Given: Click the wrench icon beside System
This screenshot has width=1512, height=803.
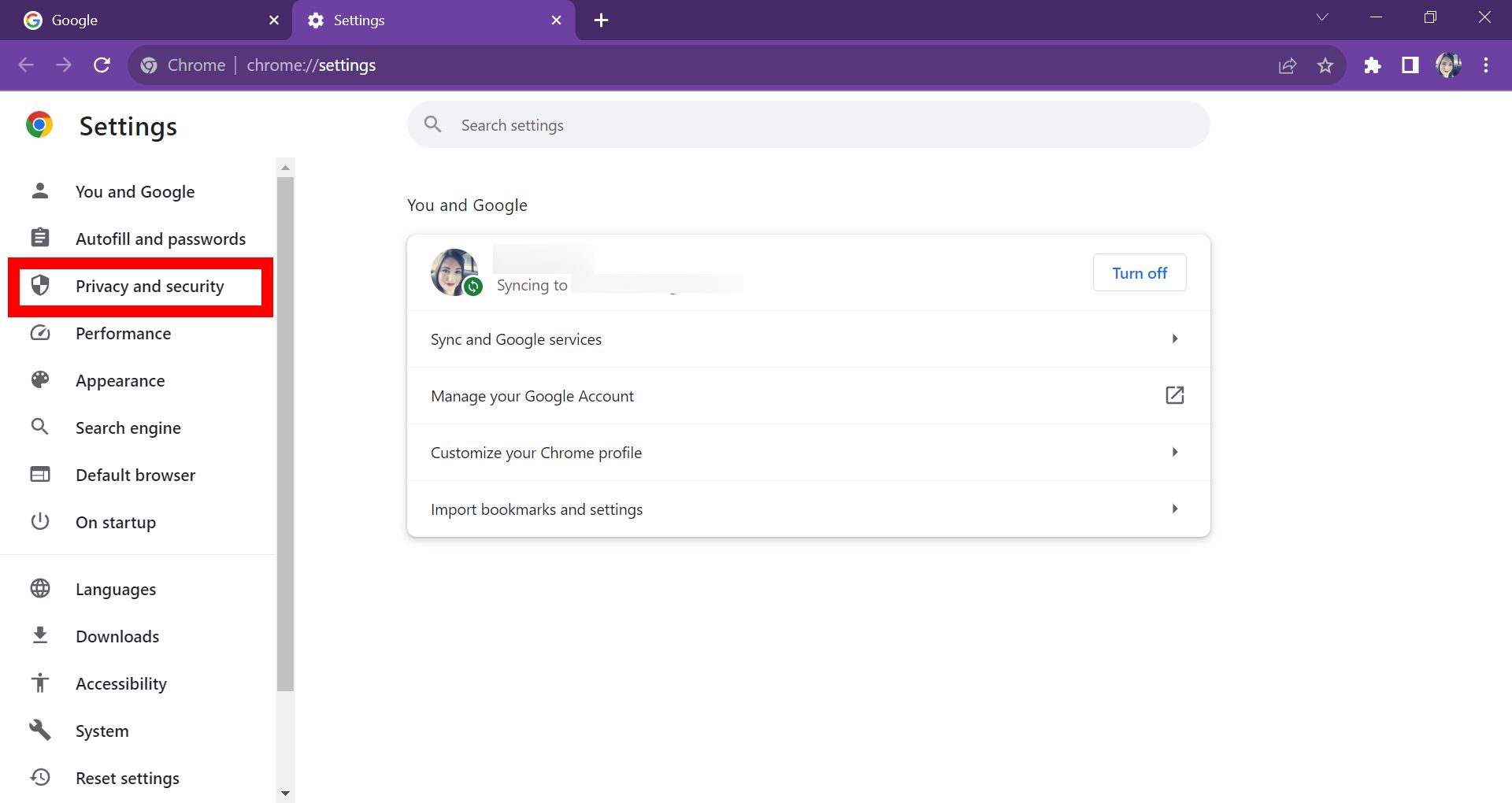Looking at the screenshot, I should [x=40, y=730].
